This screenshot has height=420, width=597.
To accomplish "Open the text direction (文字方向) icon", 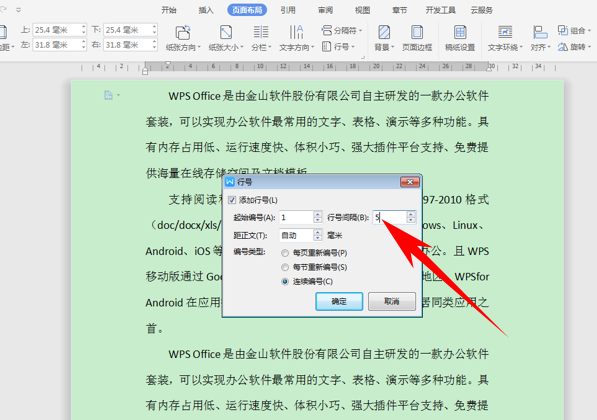I will (x=296, y=33).
